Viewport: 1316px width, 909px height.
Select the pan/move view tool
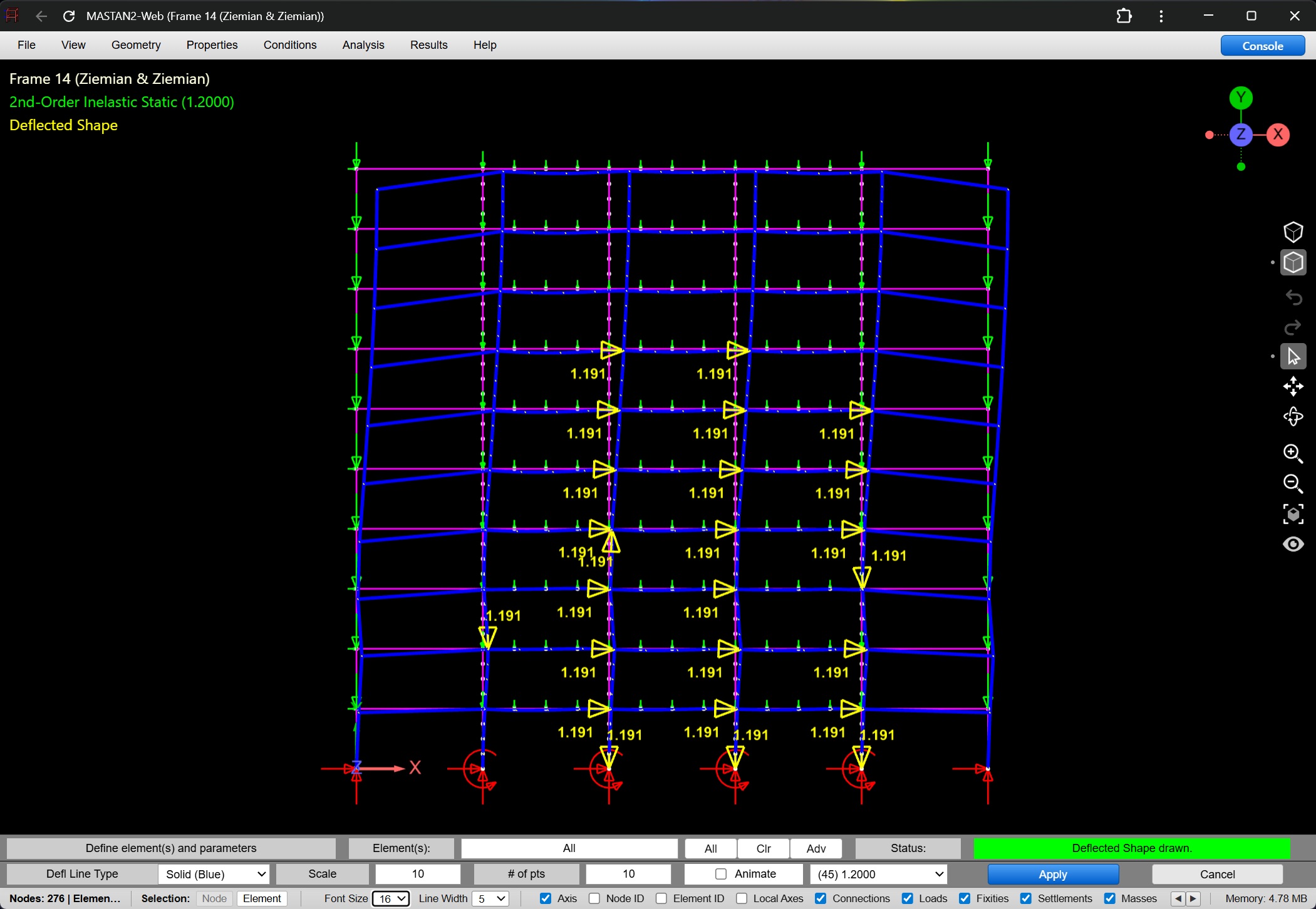point(1293,386)
